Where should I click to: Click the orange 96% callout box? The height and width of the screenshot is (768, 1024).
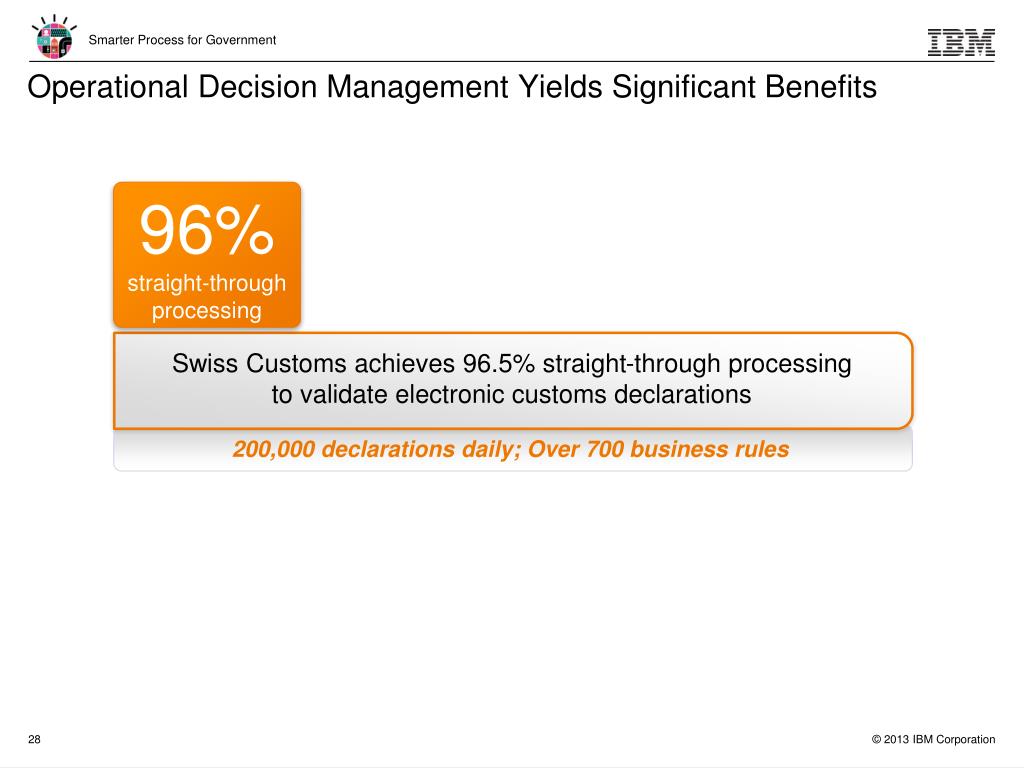pos(207,255)
